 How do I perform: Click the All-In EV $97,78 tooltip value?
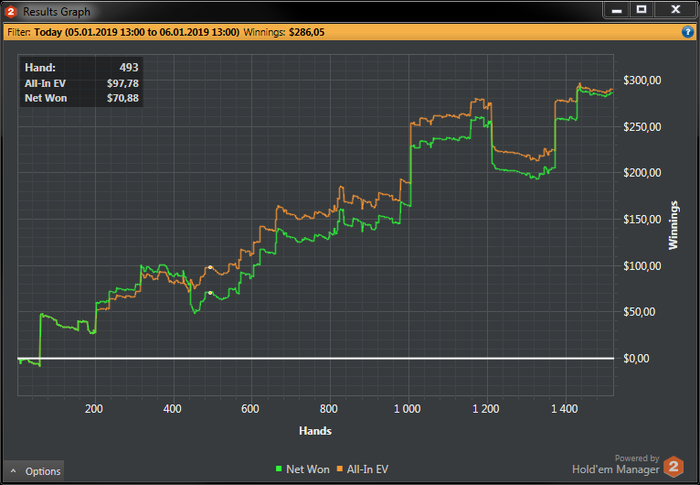coord(122,84)
